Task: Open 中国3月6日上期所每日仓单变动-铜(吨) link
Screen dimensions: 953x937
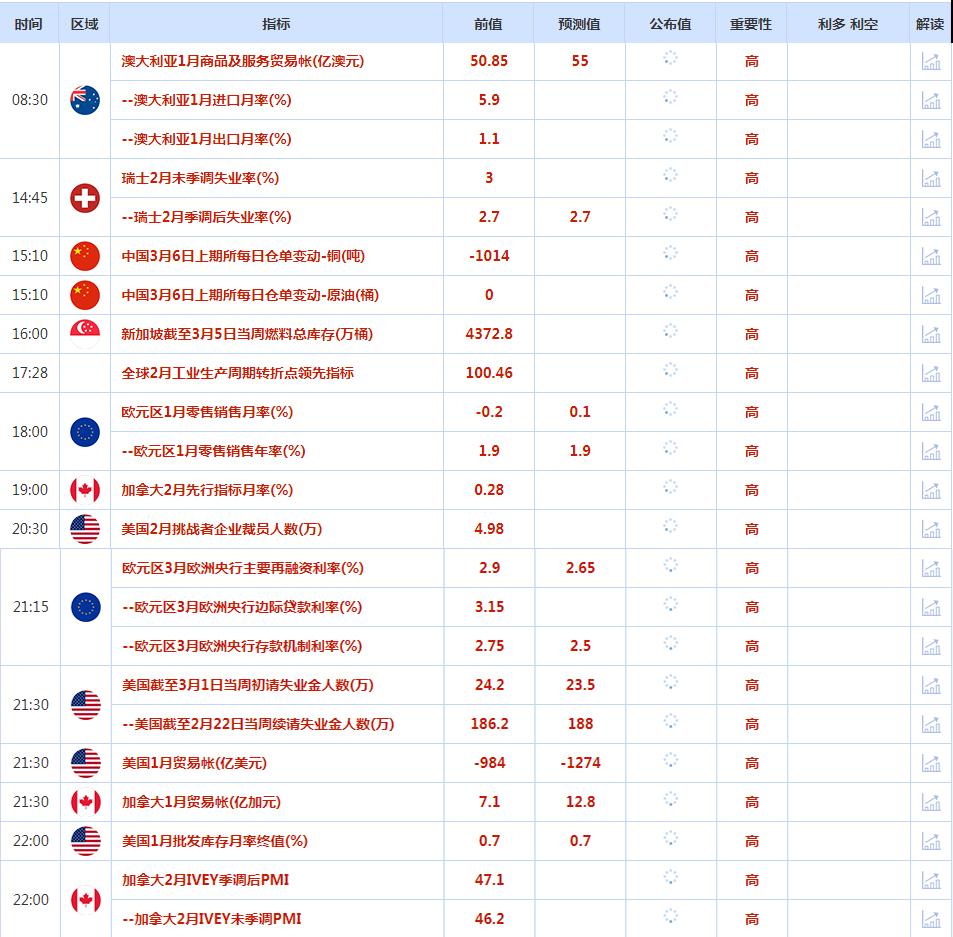Action: coord(243,256)
